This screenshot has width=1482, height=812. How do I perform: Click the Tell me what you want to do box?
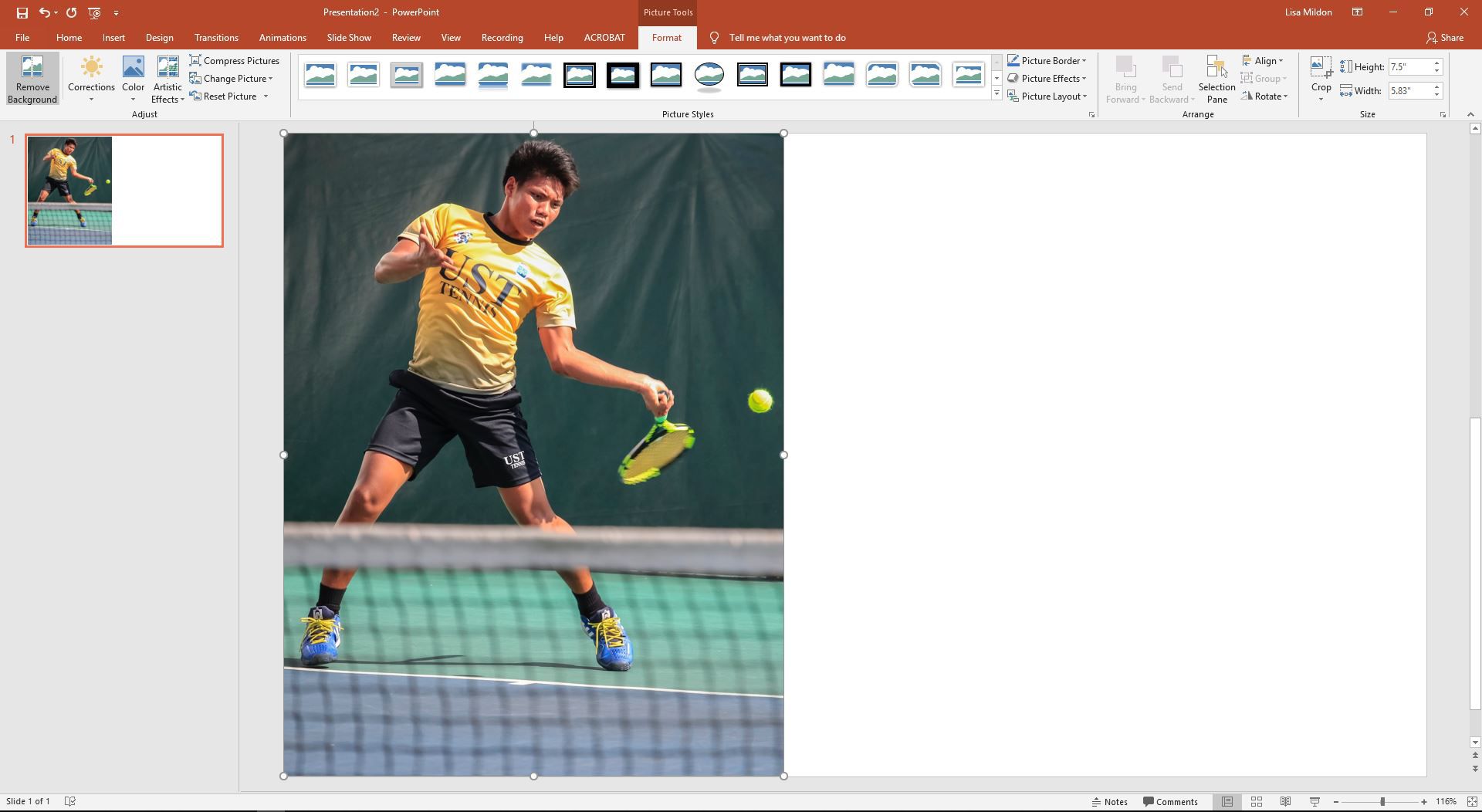[x=778, y=37]
